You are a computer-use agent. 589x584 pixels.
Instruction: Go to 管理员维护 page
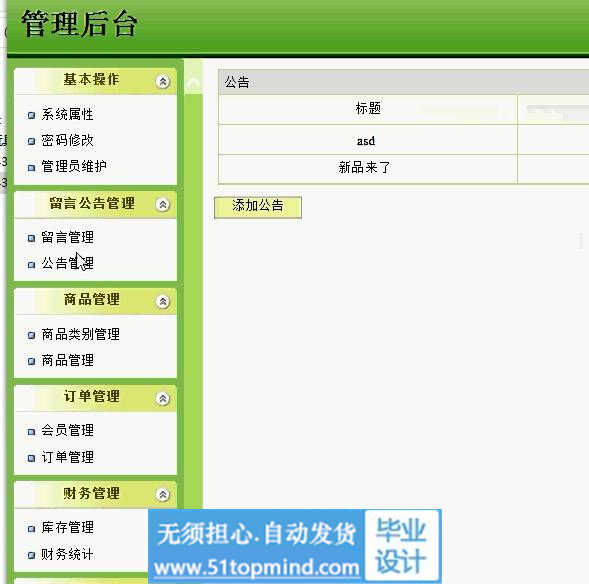pos(74,166)
